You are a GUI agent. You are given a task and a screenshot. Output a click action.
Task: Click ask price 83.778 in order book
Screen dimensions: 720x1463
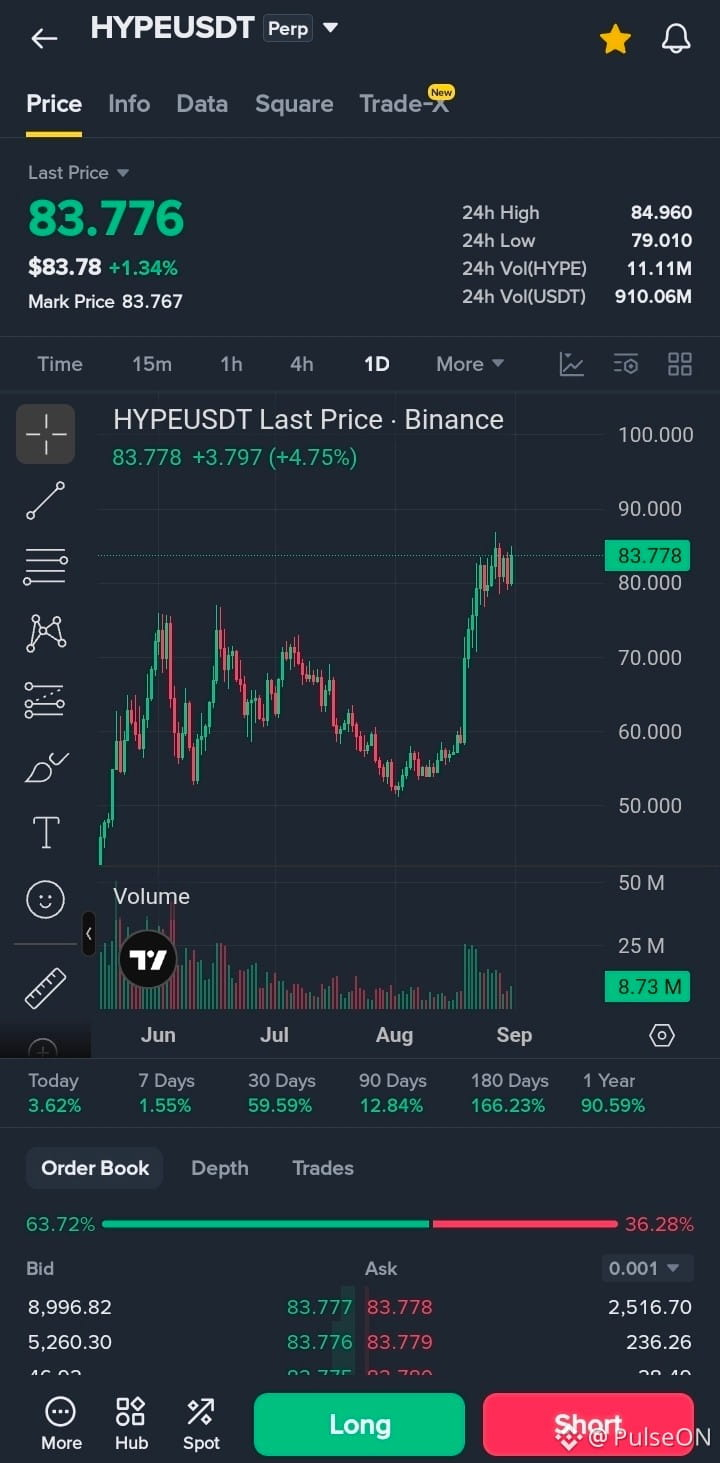399,1307
